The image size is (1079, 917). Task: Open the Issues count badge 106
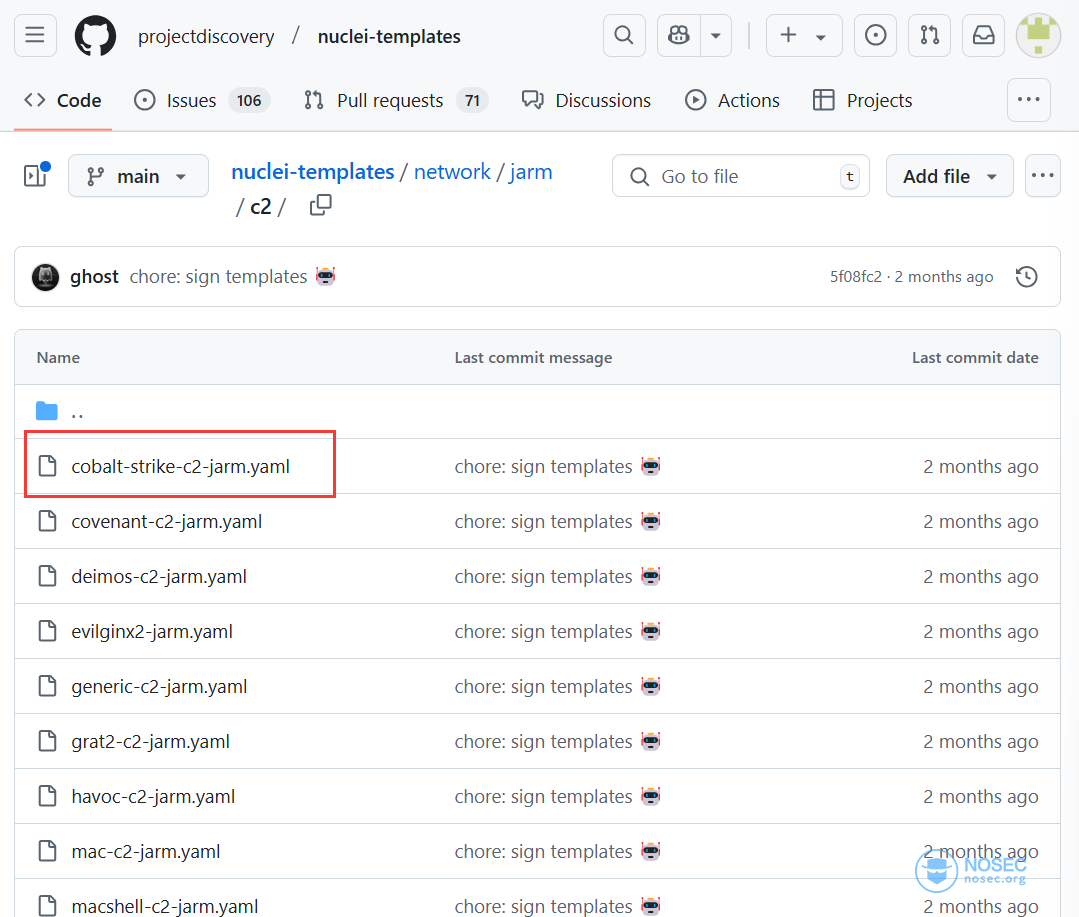pyautogui.click(x=249, y=100)
